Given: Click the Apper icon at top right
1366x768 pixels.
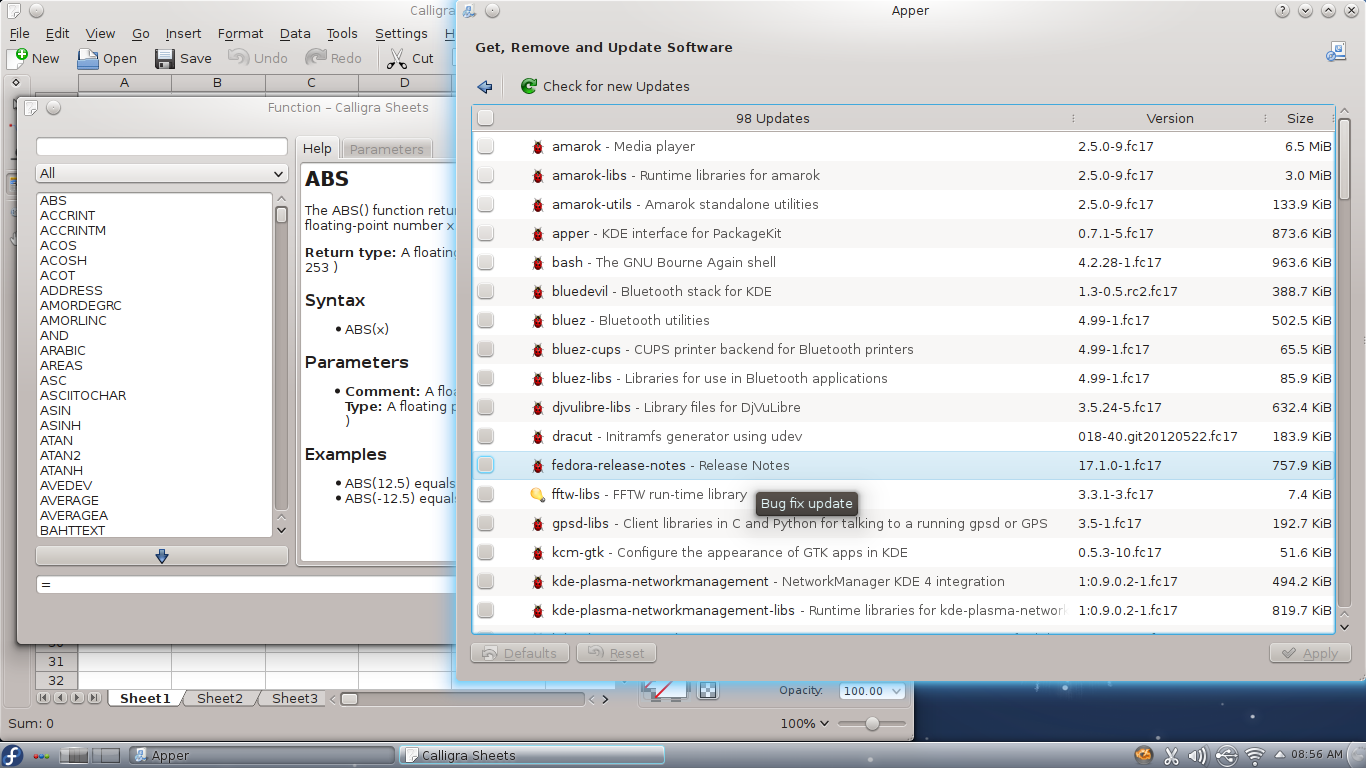Looking at the screenshot, I should point(1336,52).
